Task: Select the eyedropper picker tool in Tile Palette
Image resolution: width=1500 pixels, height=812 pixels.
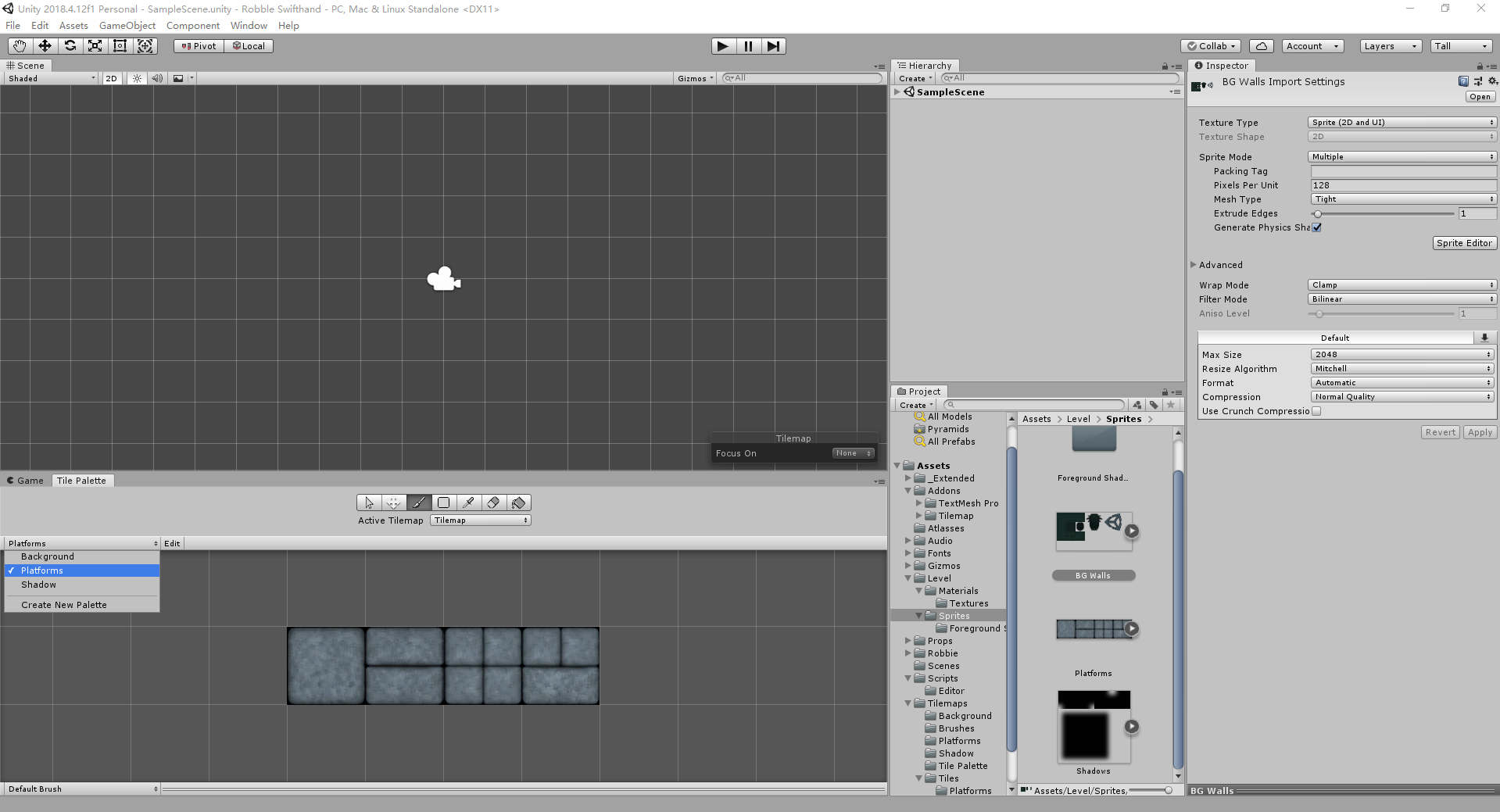Action: click(x=468, y=503)
